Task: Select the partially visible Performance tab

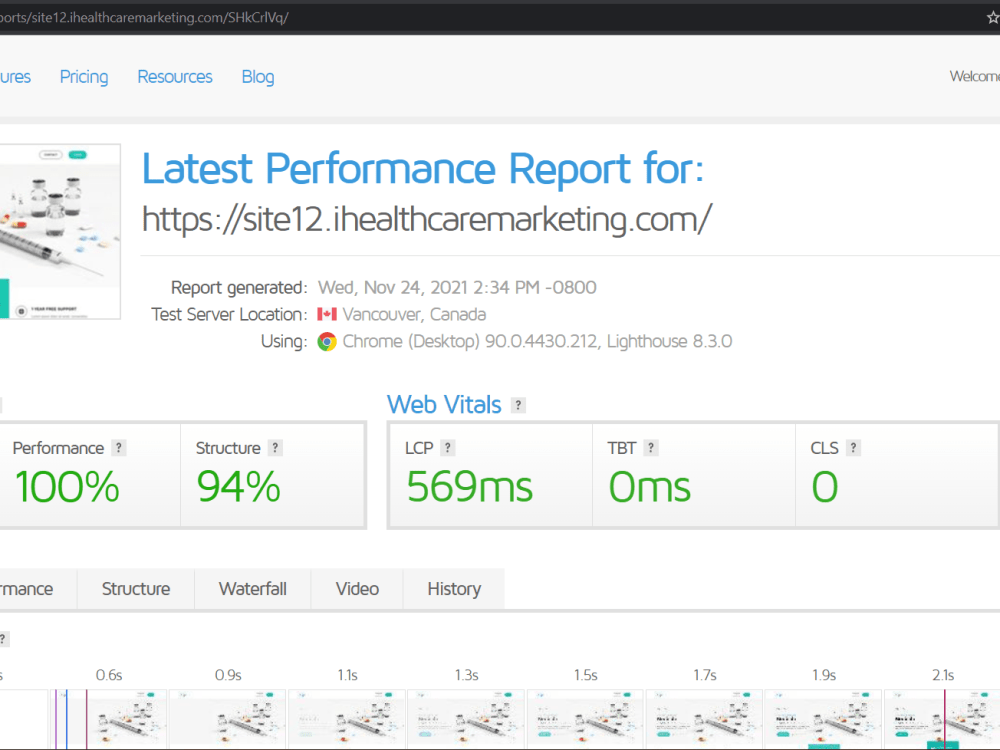Action: [38, 589]
